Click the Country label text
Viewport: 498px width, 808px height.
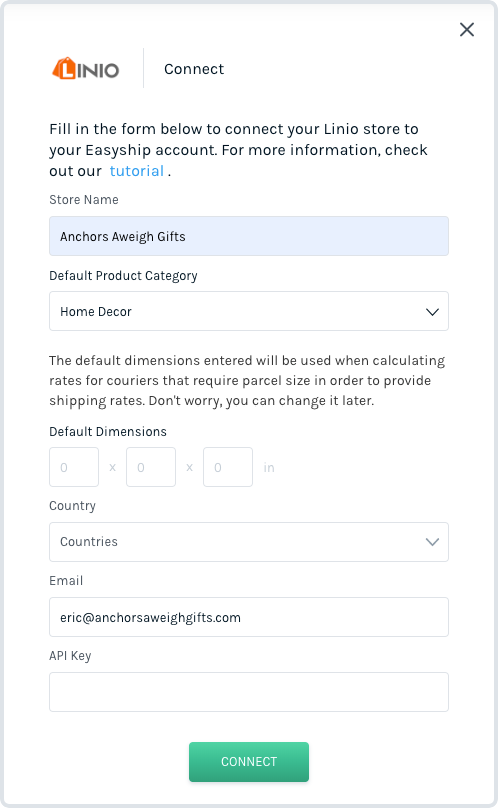click(72, 506)
